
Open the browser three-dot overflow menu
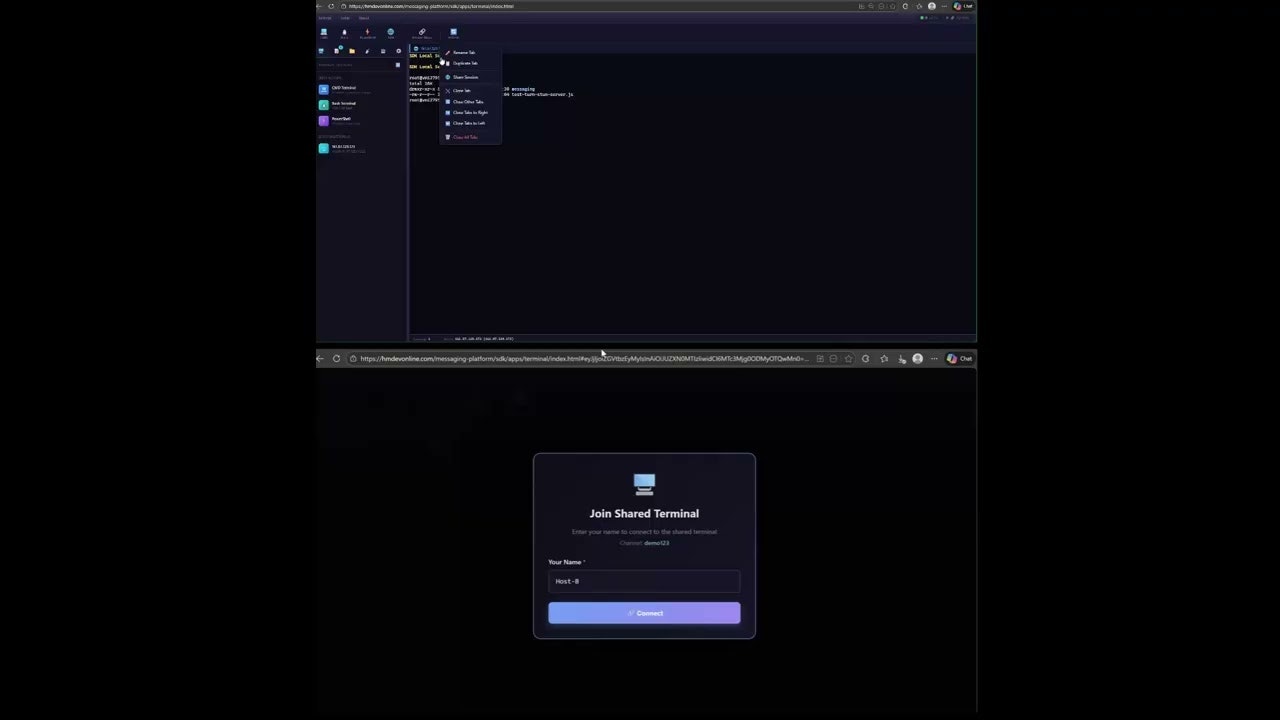click(934, 358)
